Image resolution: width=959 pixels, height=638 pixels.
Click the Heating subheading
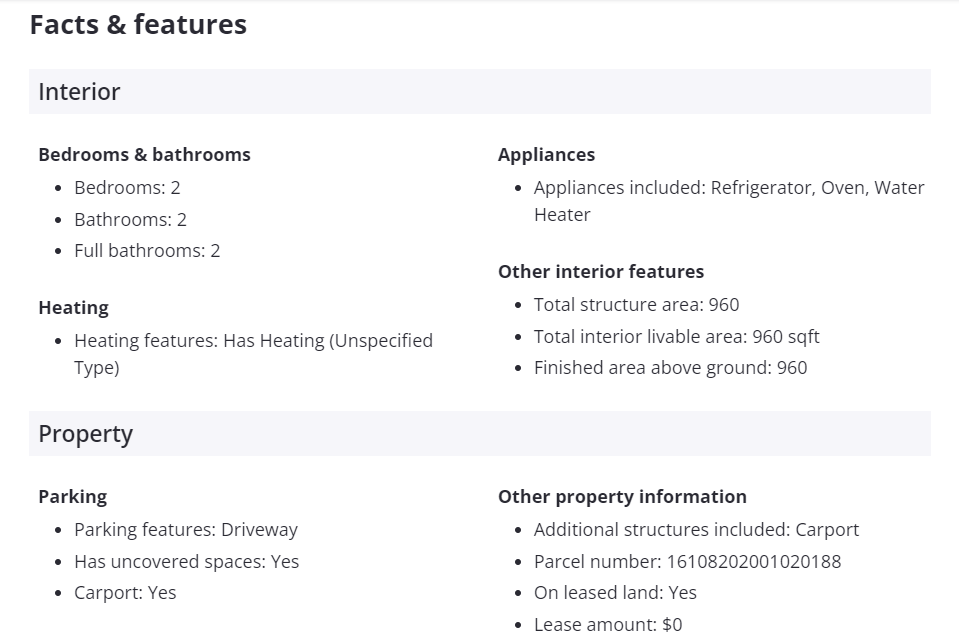[x=73, y=308]
